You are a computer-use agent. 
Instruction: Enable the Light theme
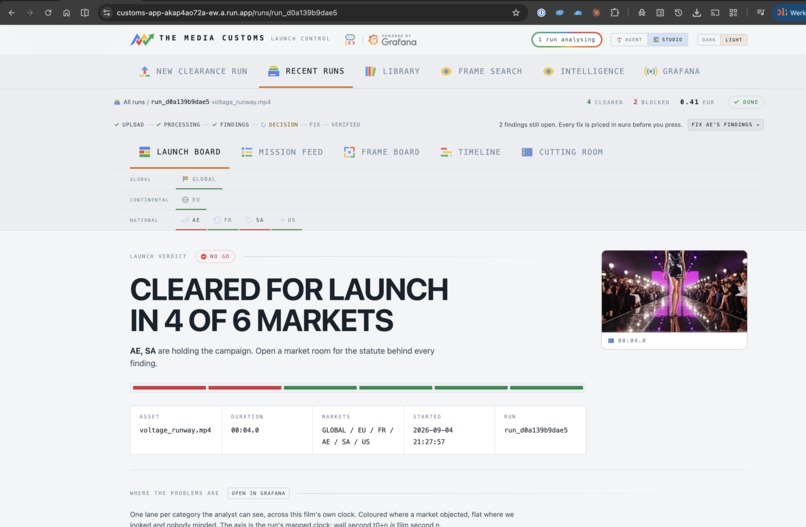click(734, 40)
